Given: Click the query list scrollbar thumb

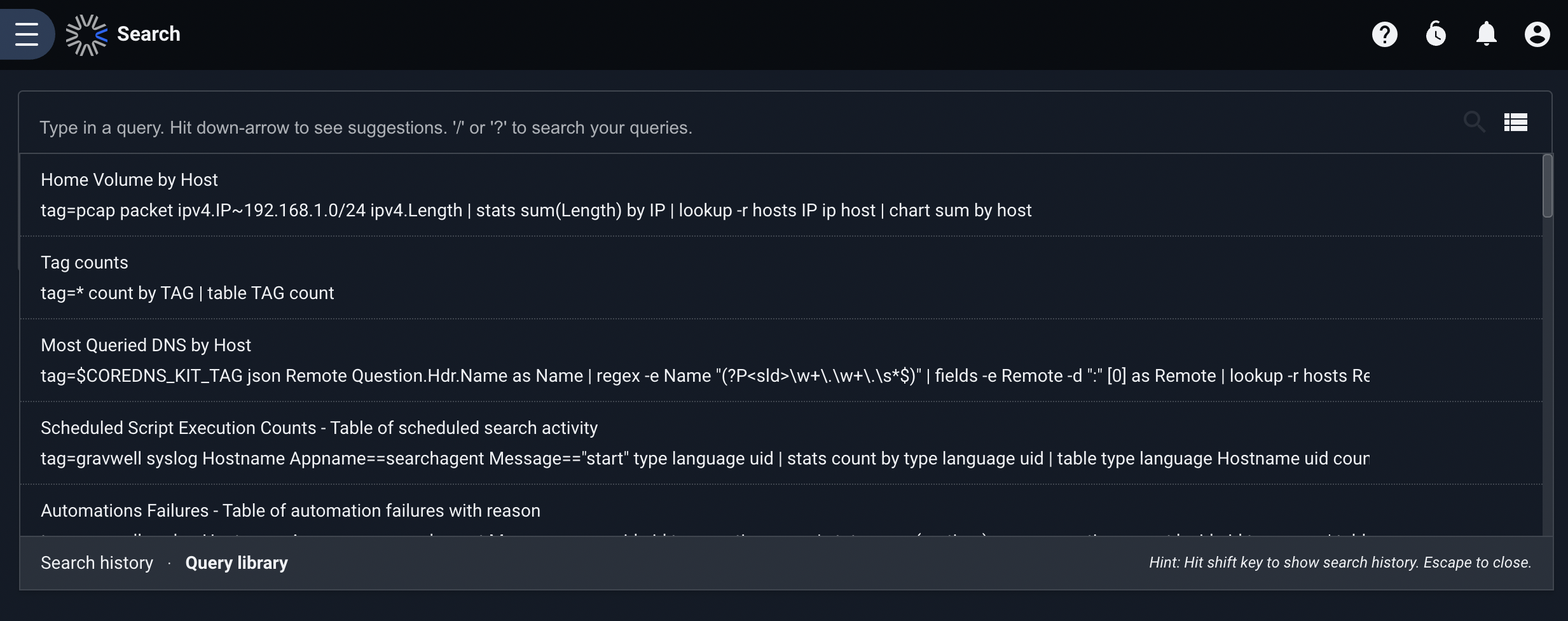Looking at the screenshot, I should point(1548,186).
